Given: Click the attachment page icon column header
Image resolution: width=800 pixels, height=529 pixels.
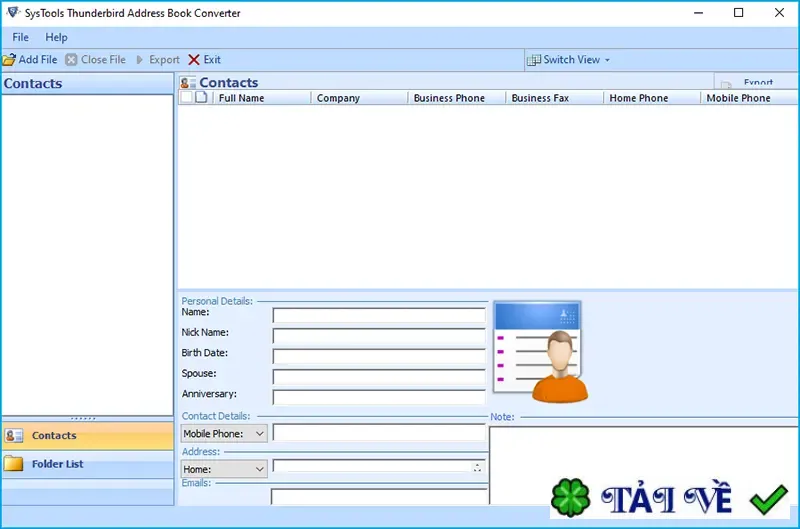Looking at the screenshot, I should [202, 97].
